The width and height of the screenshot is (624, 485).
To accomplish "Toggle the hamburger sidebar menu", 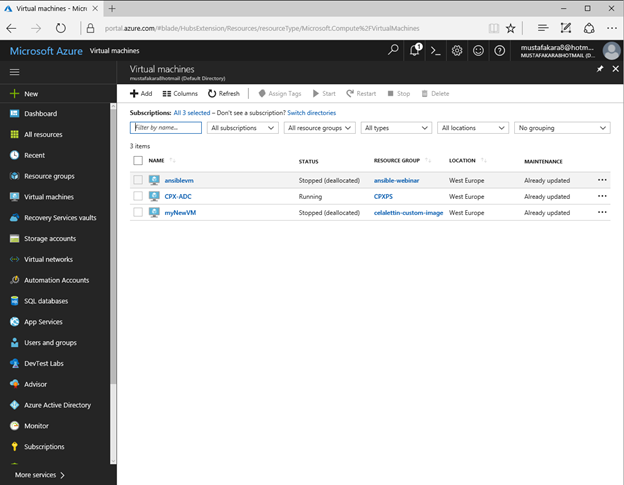I will [x=14, y=72].
